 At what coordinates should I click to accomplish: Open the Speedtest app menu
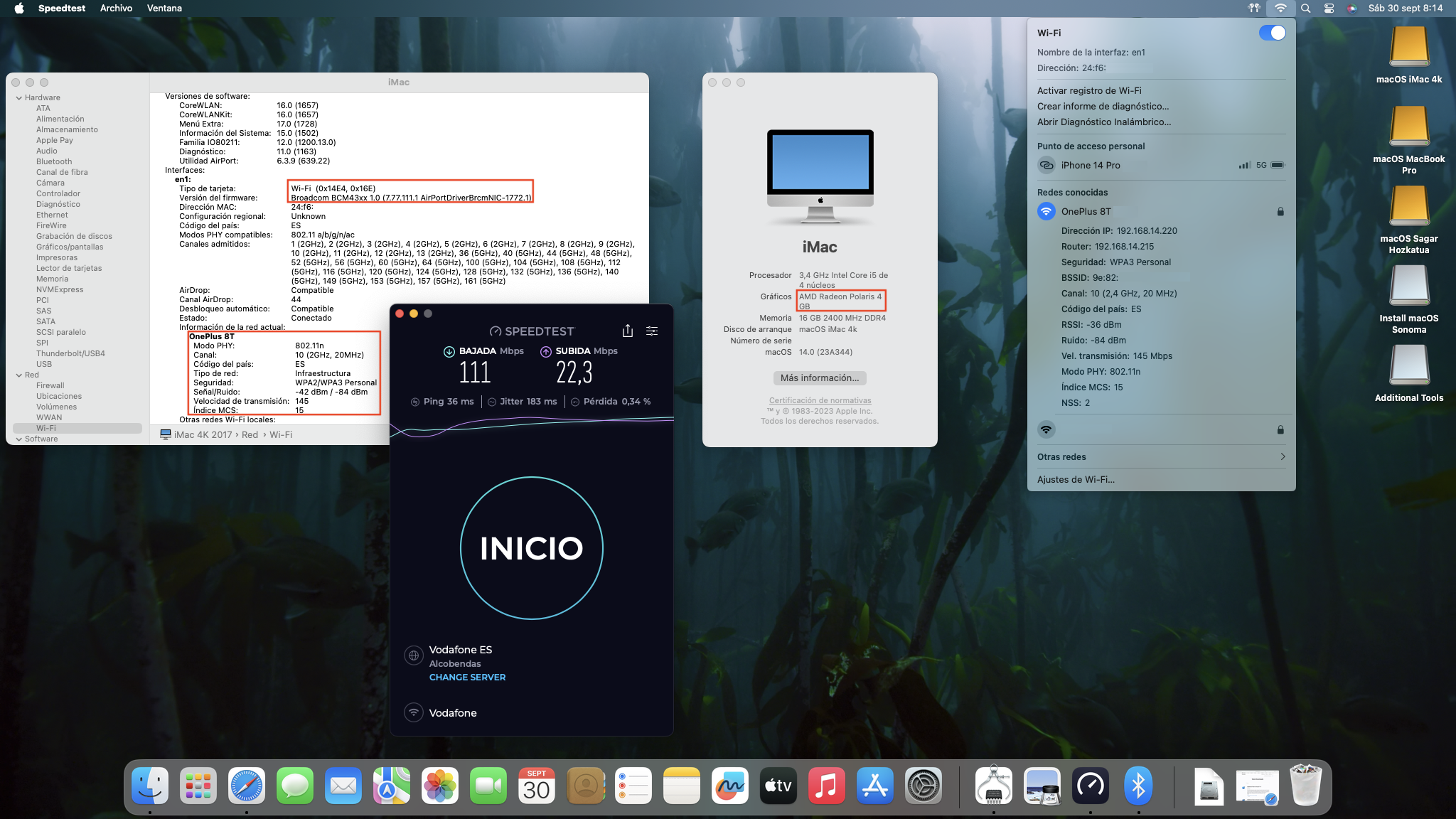(62, 9)
